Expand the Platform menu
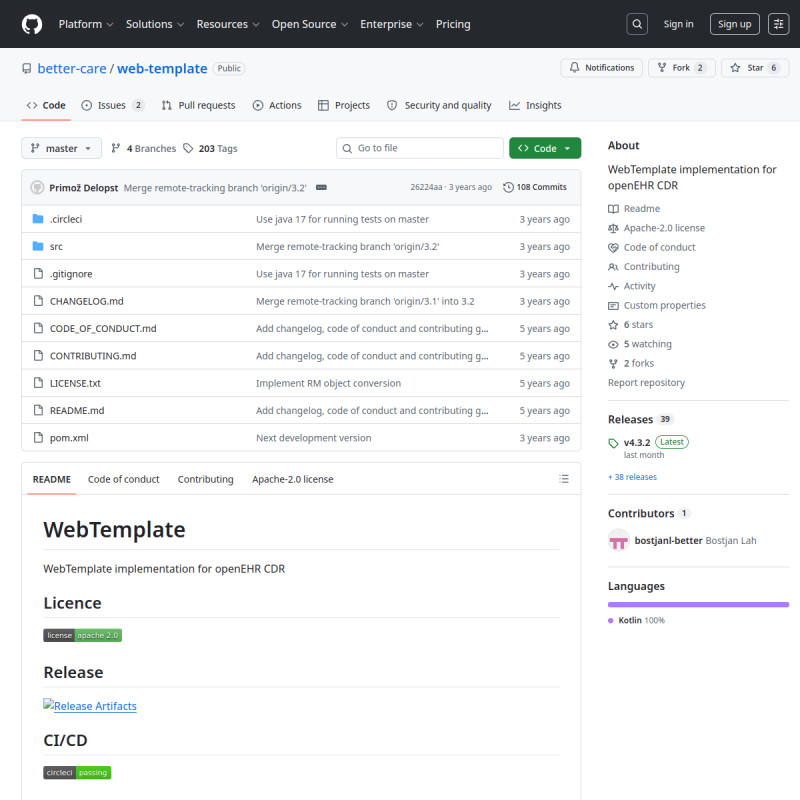Viewport: 800px width, 800px height. coord(86,24)
